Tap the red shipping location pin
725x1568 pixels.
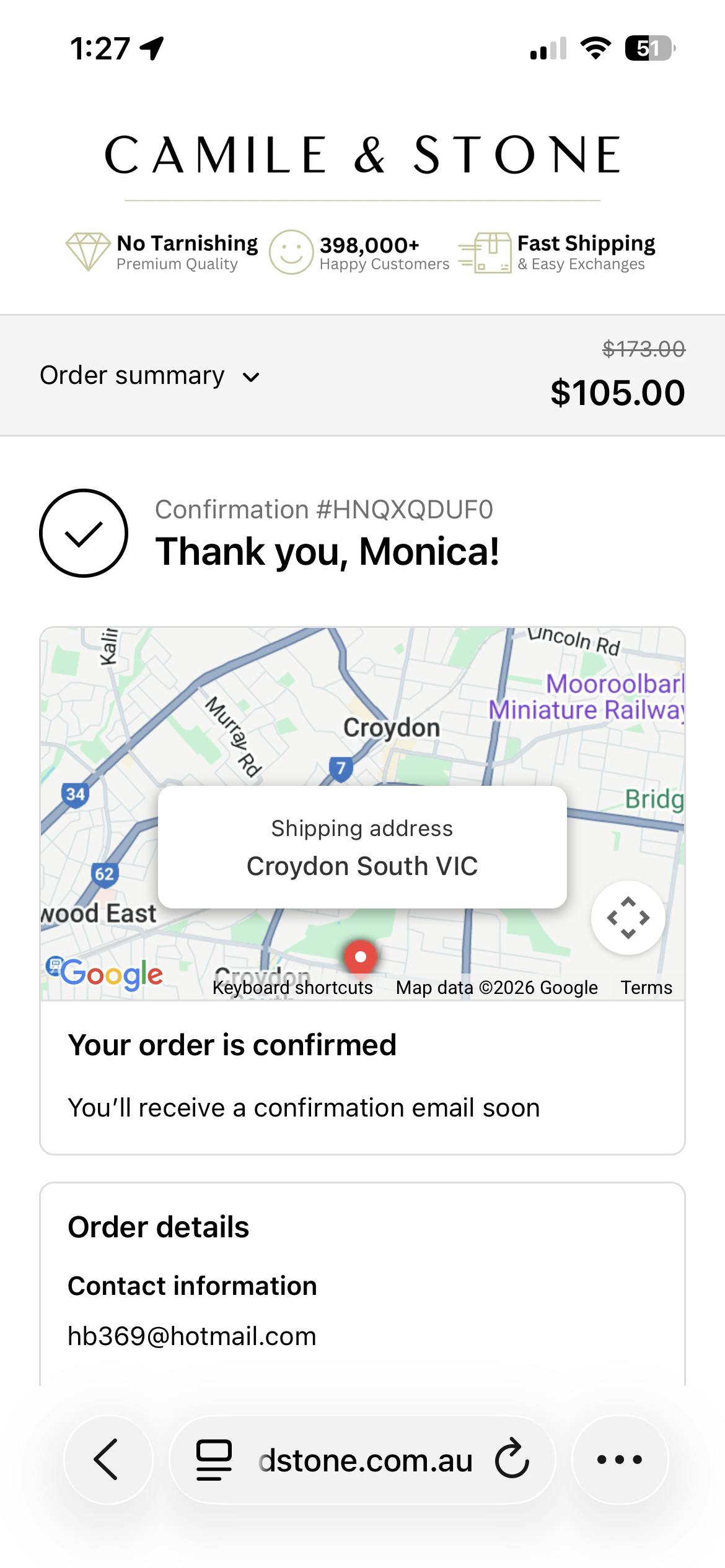point(361,957)
